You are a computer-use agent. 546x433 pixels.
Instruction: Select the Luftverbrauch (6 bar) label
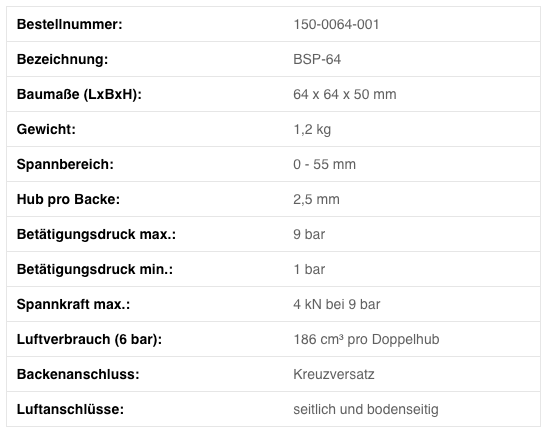(89, 339)
